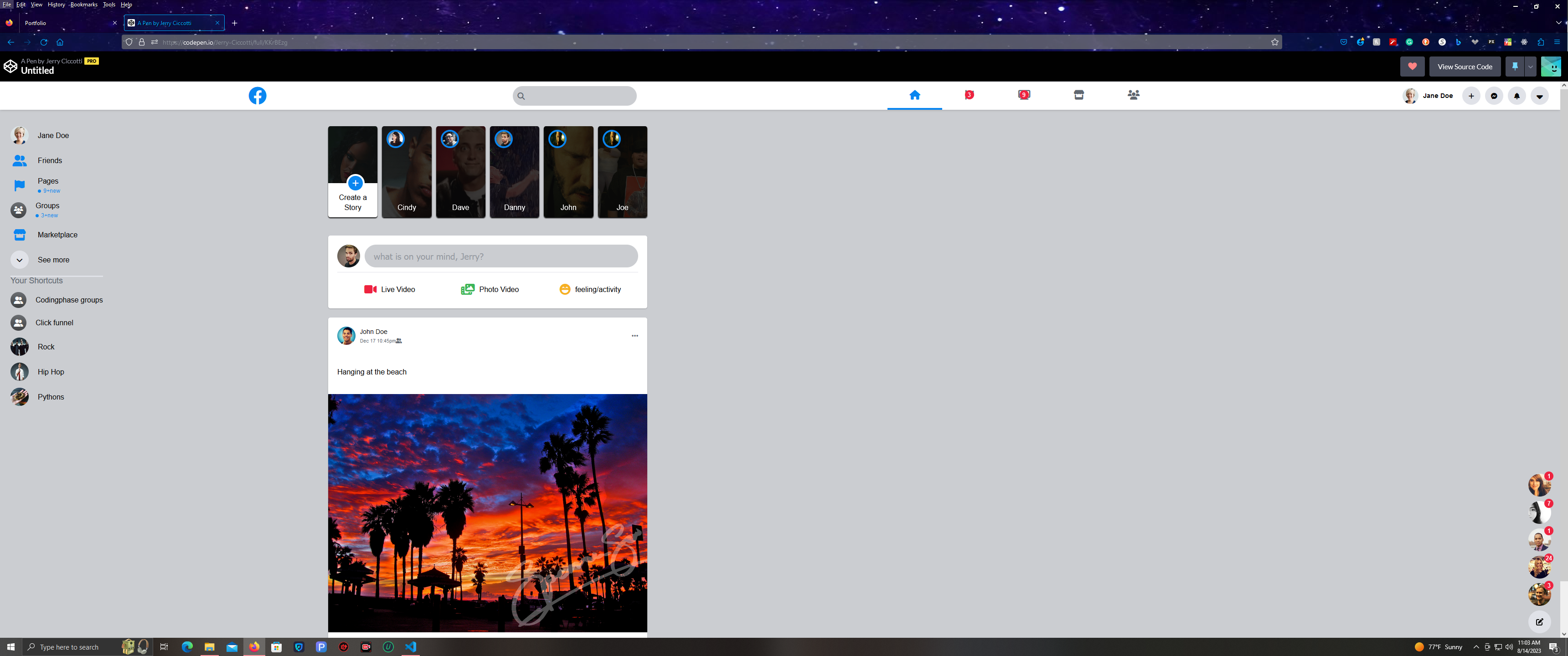
Task: Open Cindy's story thumbnail
Action: pos(406,172)
